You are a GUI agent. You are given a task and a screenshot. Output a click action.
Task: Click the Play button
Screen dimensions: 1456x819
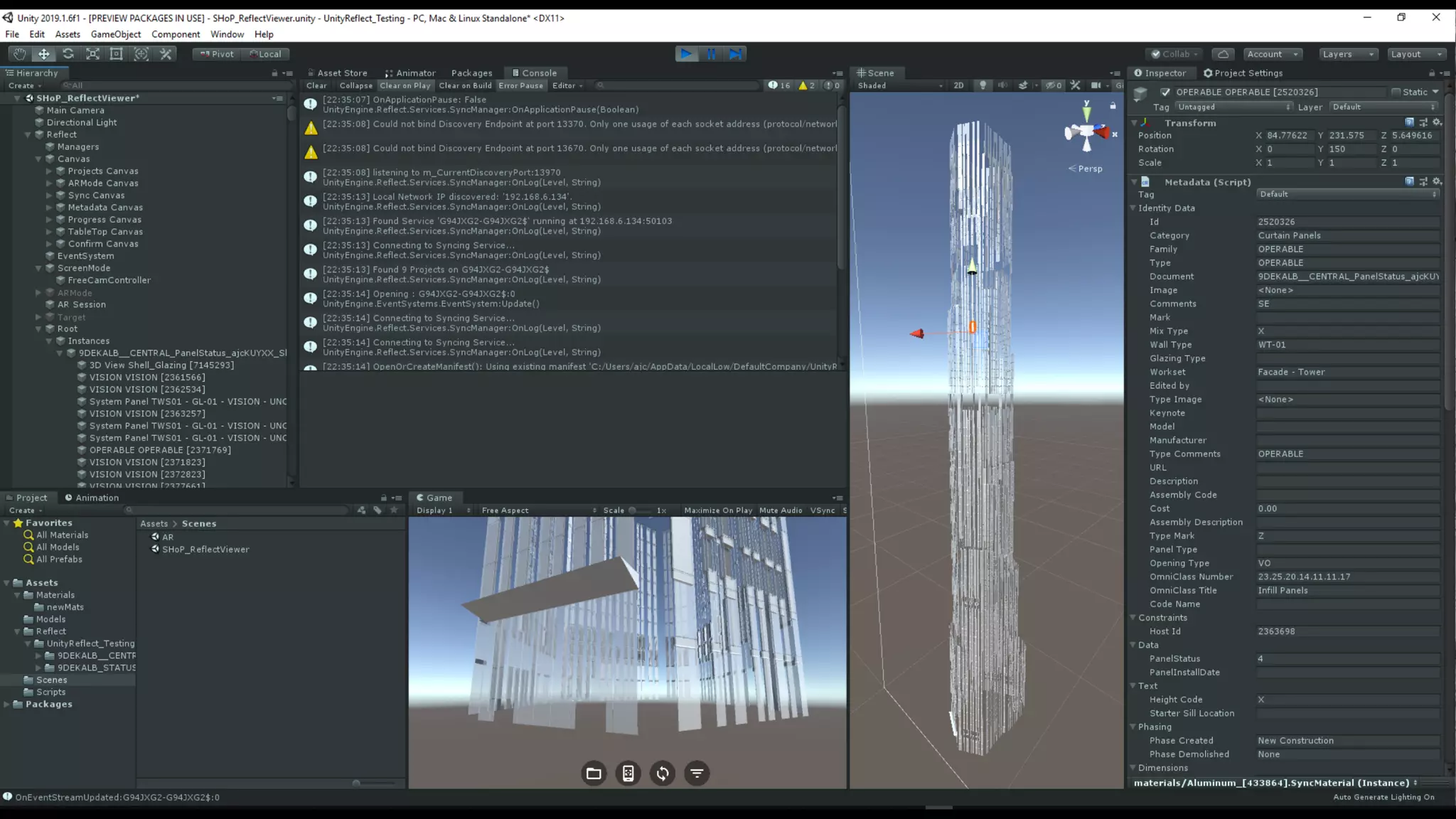[686, 54]
